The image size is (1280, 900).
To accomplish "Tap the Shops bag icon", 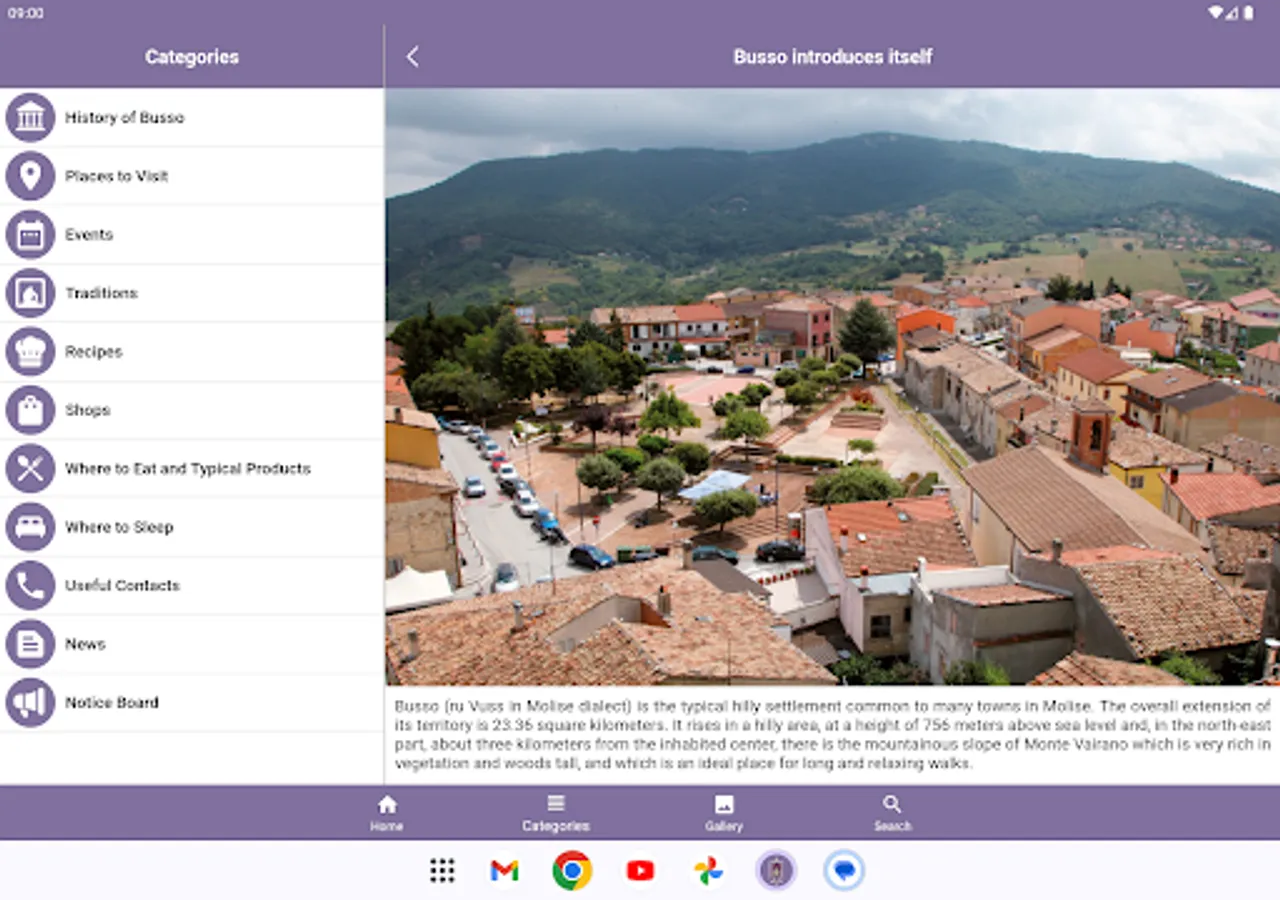I will 30,410.
